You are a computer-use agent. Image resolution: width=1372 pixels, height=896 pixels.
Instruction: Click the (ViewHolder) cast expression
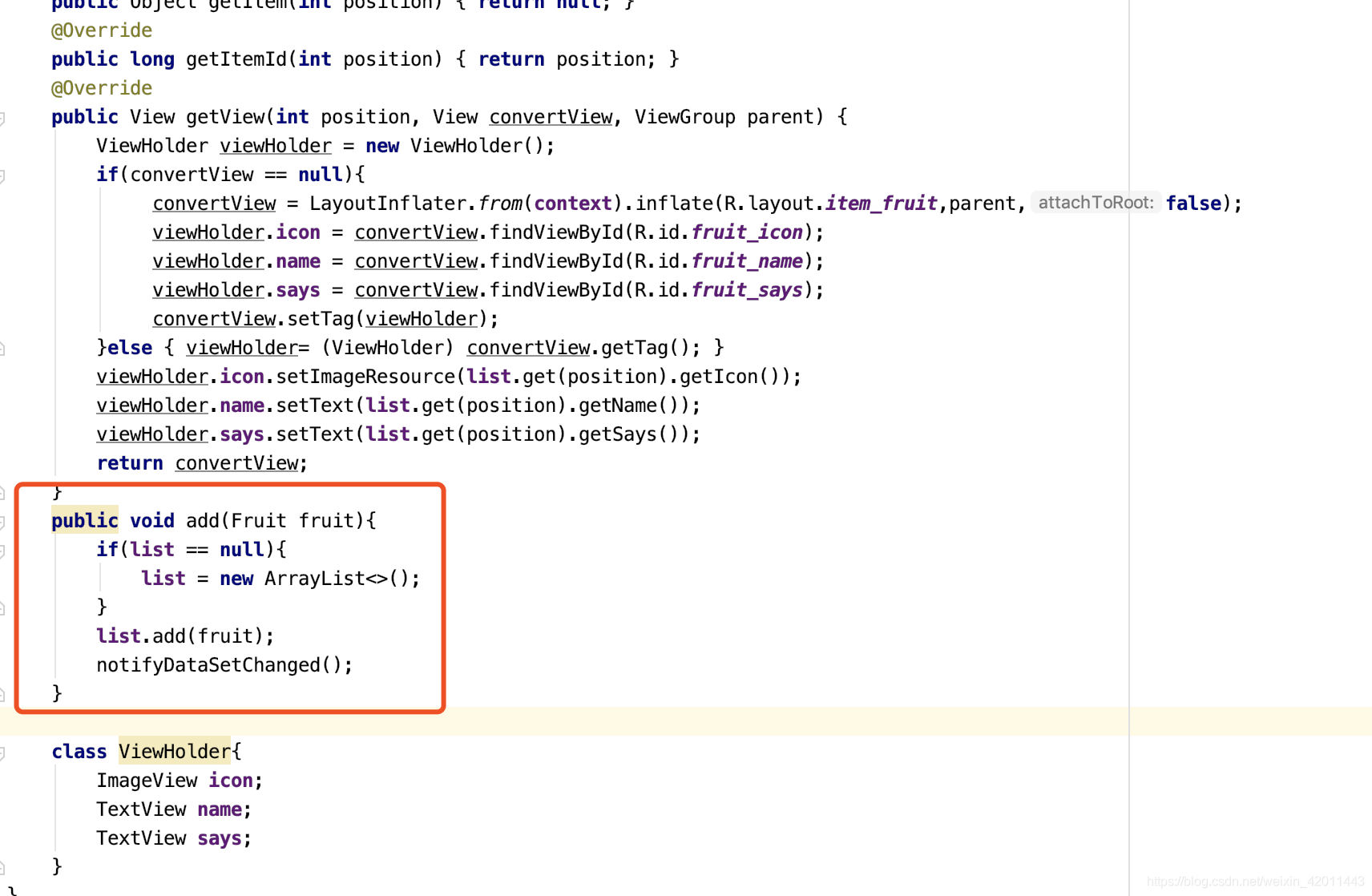click(387, 348)
